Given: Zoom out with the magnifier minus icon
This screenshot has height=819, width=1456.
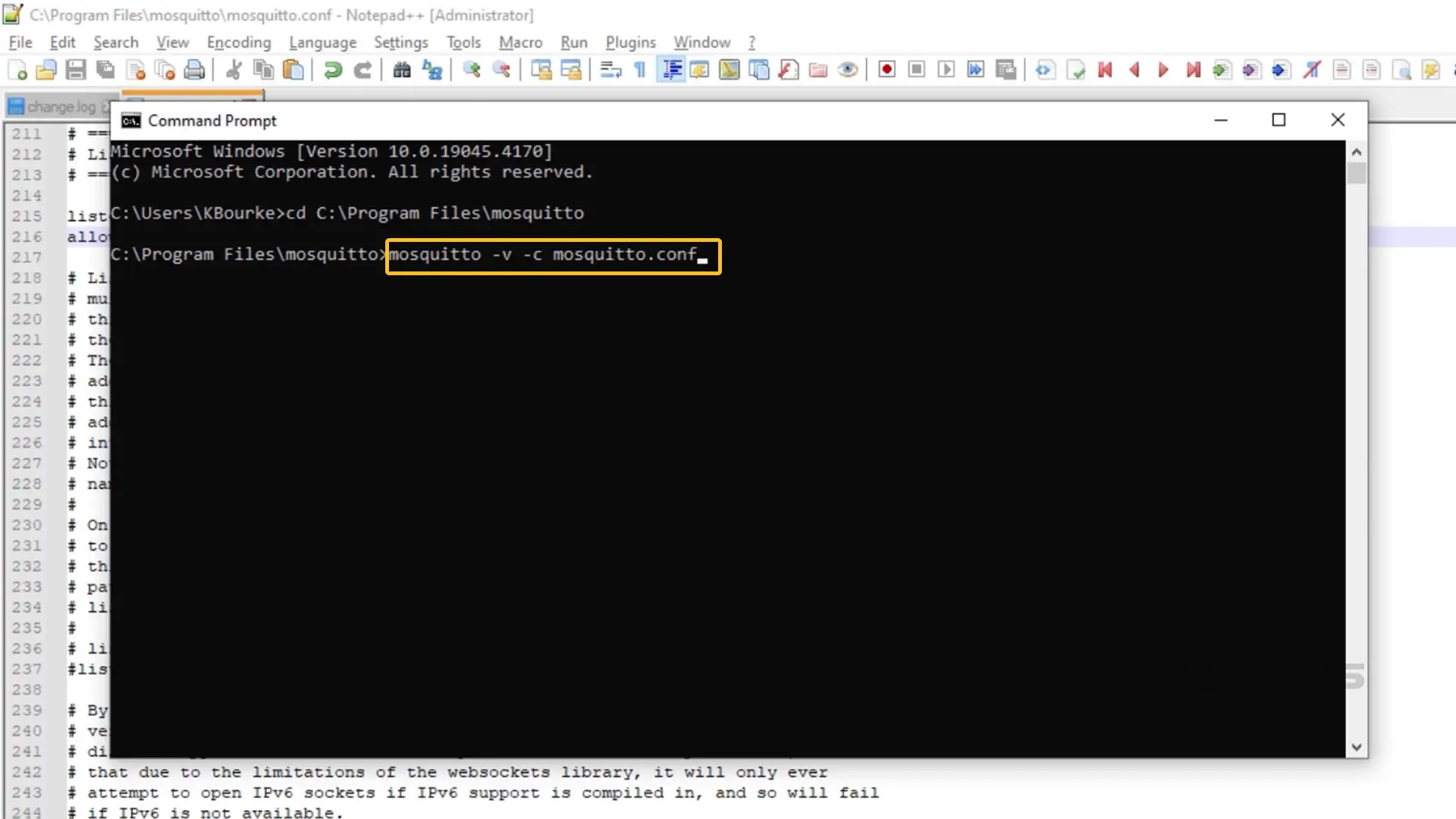Looking at the screenshot, I should point(501,71).
